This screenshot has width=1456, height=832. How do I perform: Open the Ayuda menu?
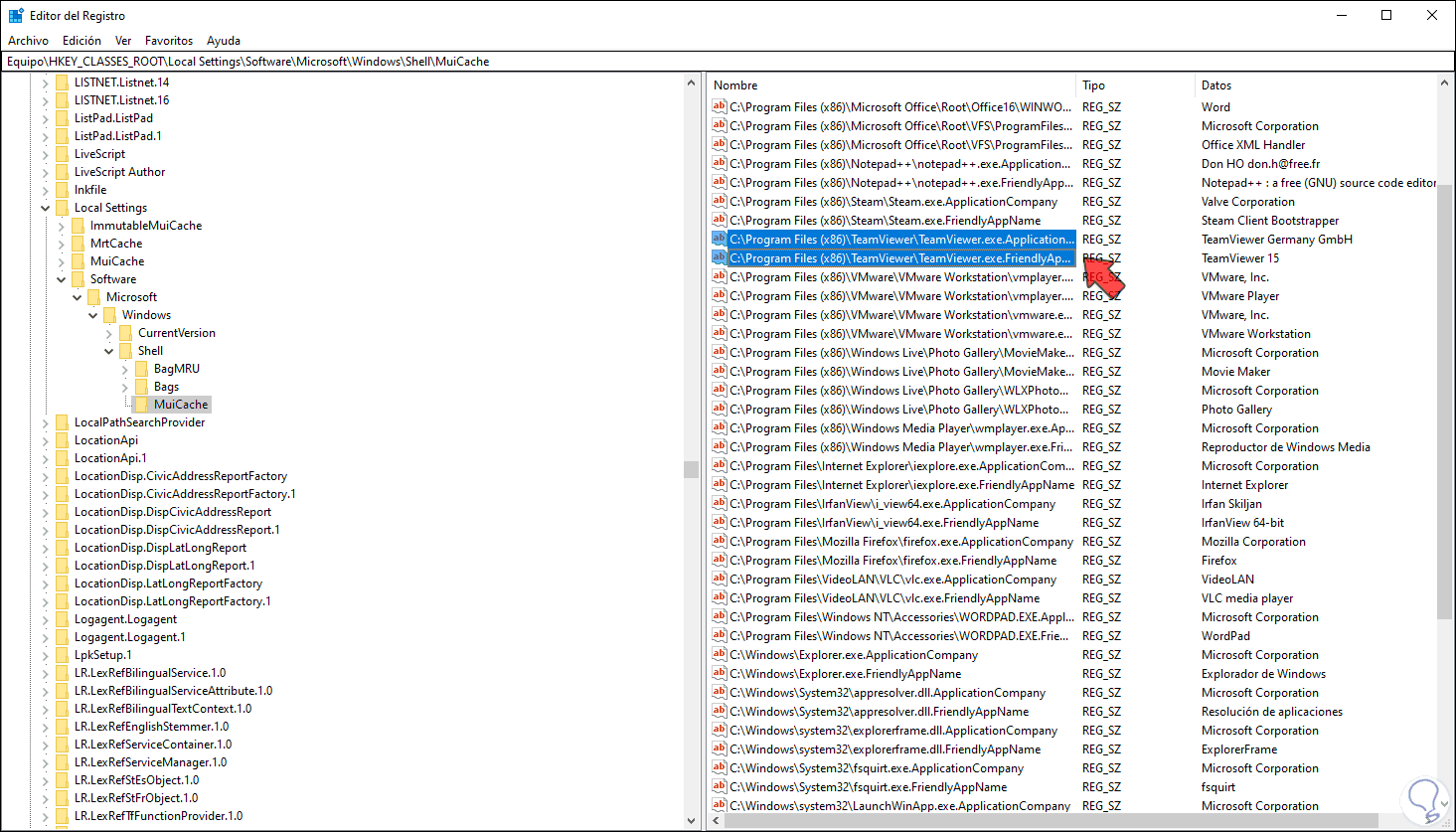coord(224,41)
